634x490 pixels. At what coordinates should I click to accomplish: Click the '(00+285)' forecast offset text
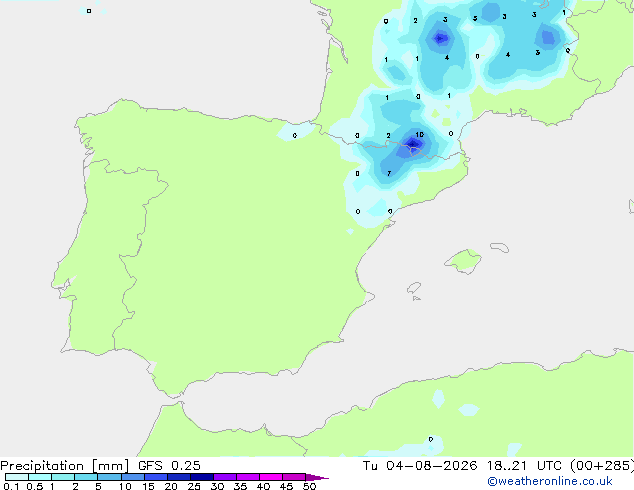click(602, 466)
